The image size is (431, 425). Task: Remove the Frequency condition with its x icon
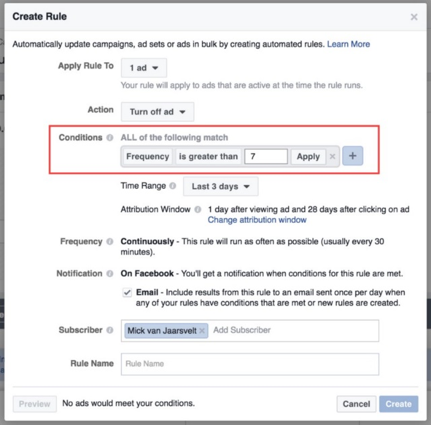[332, 156]
